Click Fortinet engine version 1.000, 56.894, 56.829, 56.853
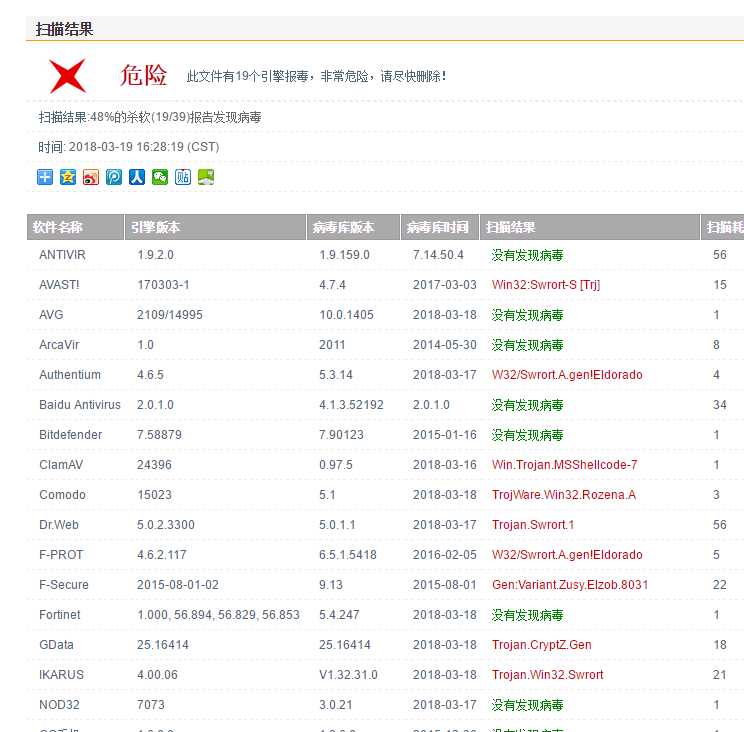 point(218,615)
